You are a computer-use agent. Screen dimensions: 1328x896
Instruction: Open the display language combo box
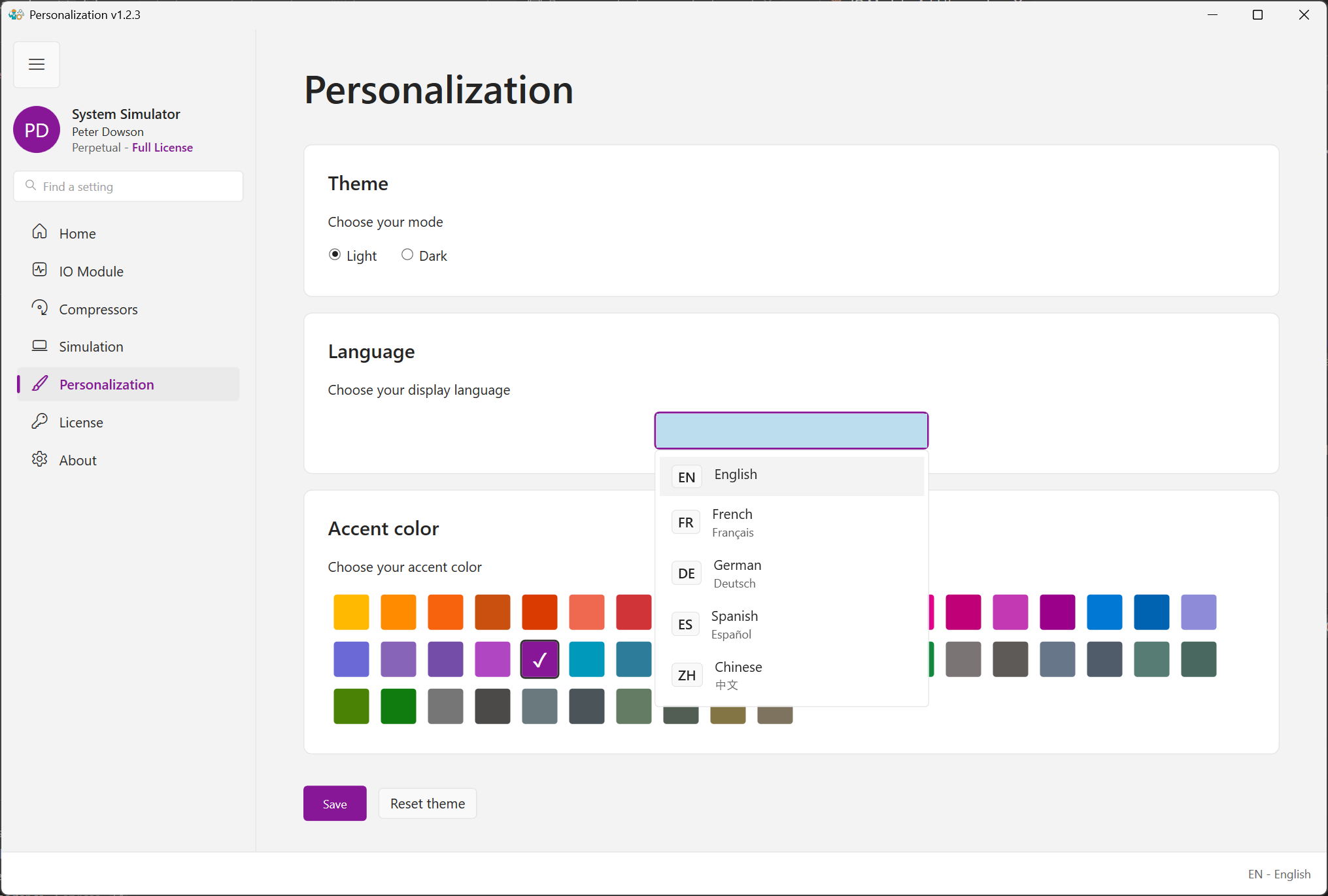pyautogui.click(x=791, y=430)
